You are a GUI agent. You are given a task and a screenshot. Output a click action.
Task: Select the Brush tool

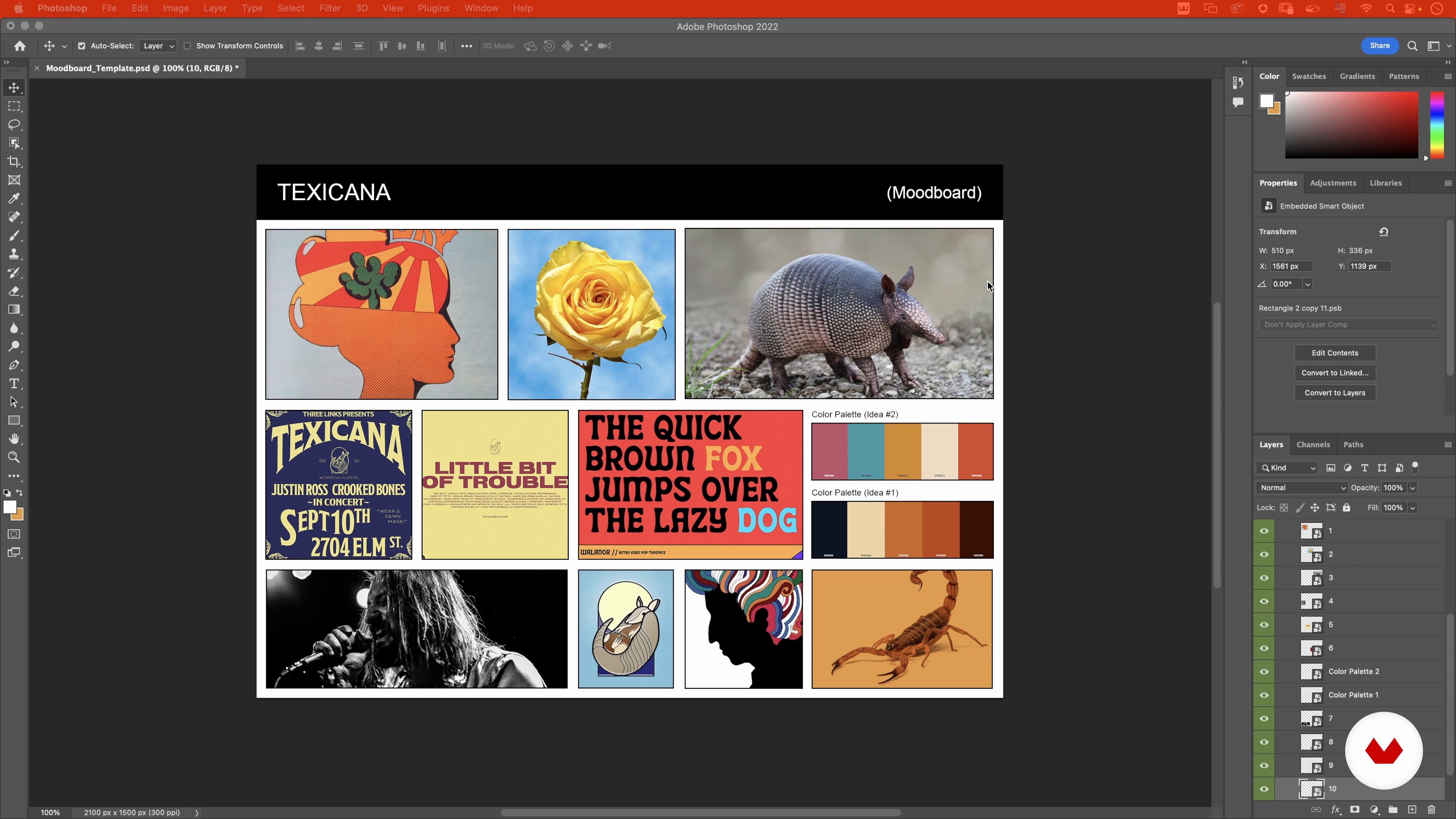[x=14, y=236]
